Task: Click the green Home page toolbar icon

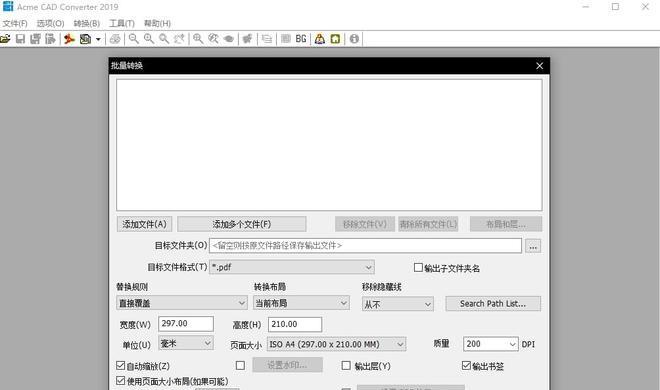Action: coord(335,39)
